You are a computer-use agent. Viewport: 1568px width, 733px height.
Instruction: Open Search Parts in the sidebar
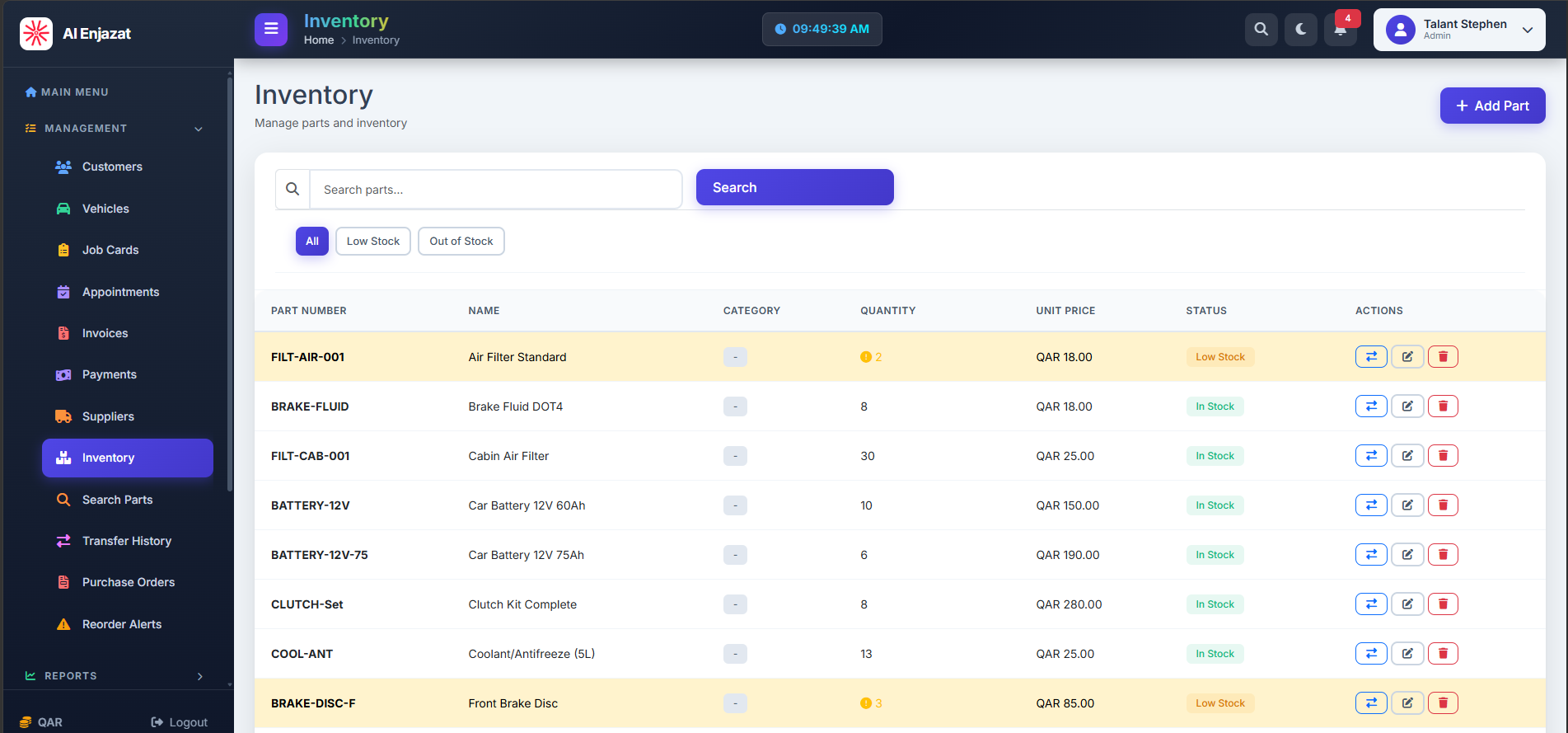[x=128, y=500]
